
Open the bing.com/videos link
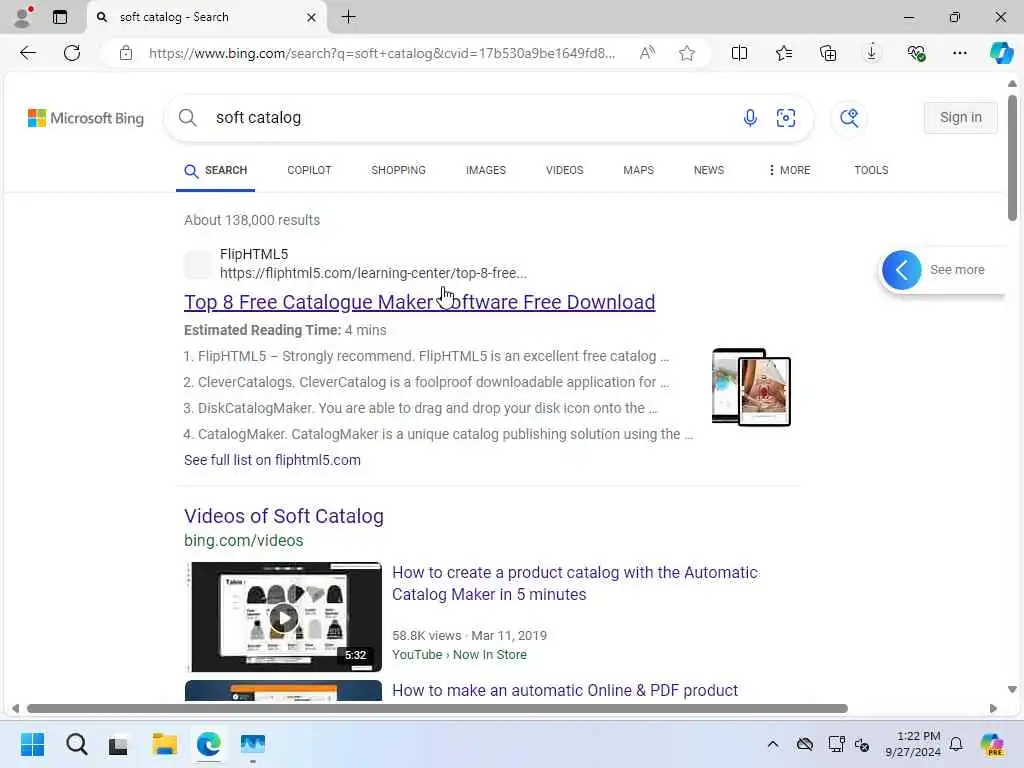pyautogui.click(x=244, y=541)
